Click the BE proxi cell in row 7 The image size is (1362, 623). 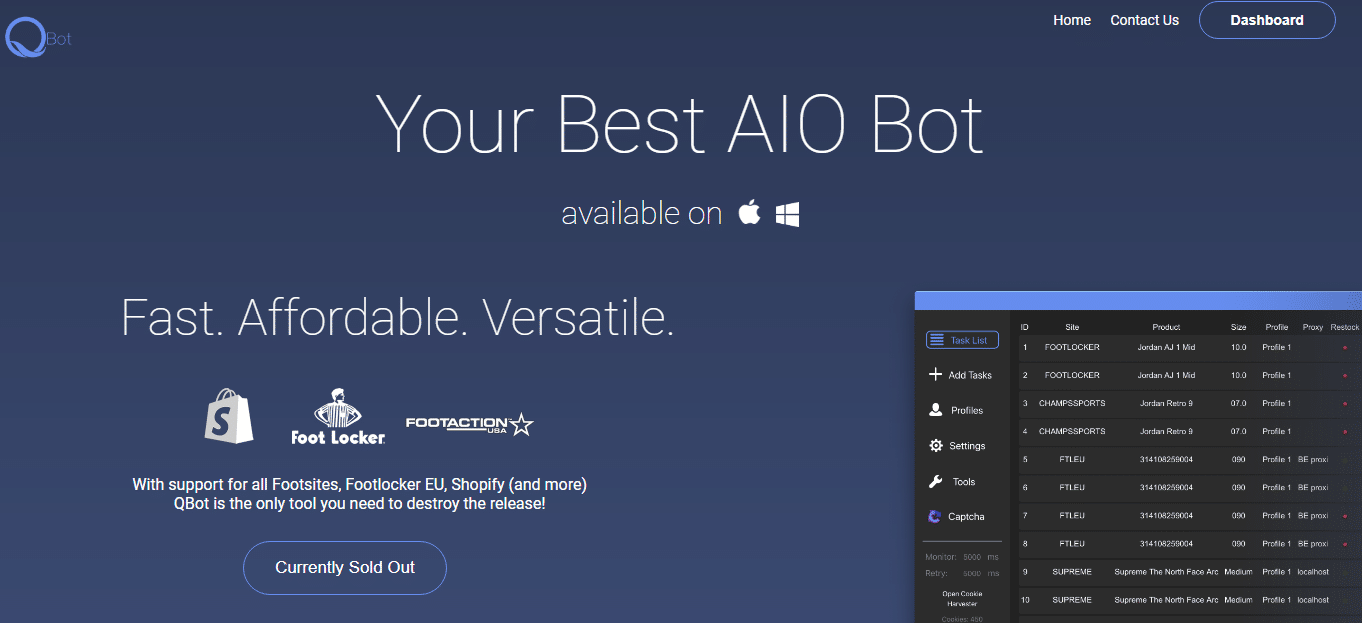pos(1313,516)
